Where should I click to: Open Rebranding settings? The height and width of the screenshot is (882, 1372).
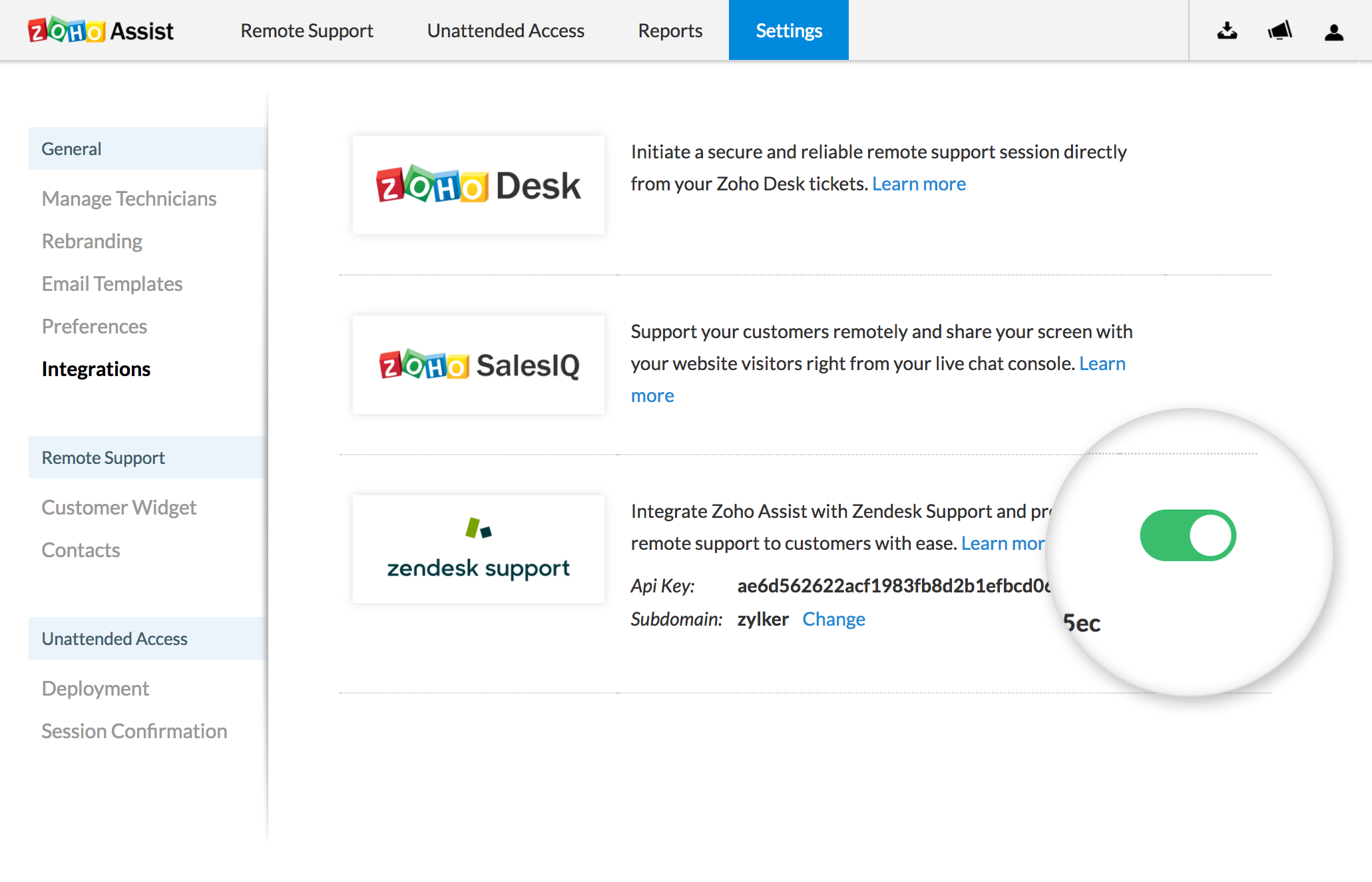92,241
